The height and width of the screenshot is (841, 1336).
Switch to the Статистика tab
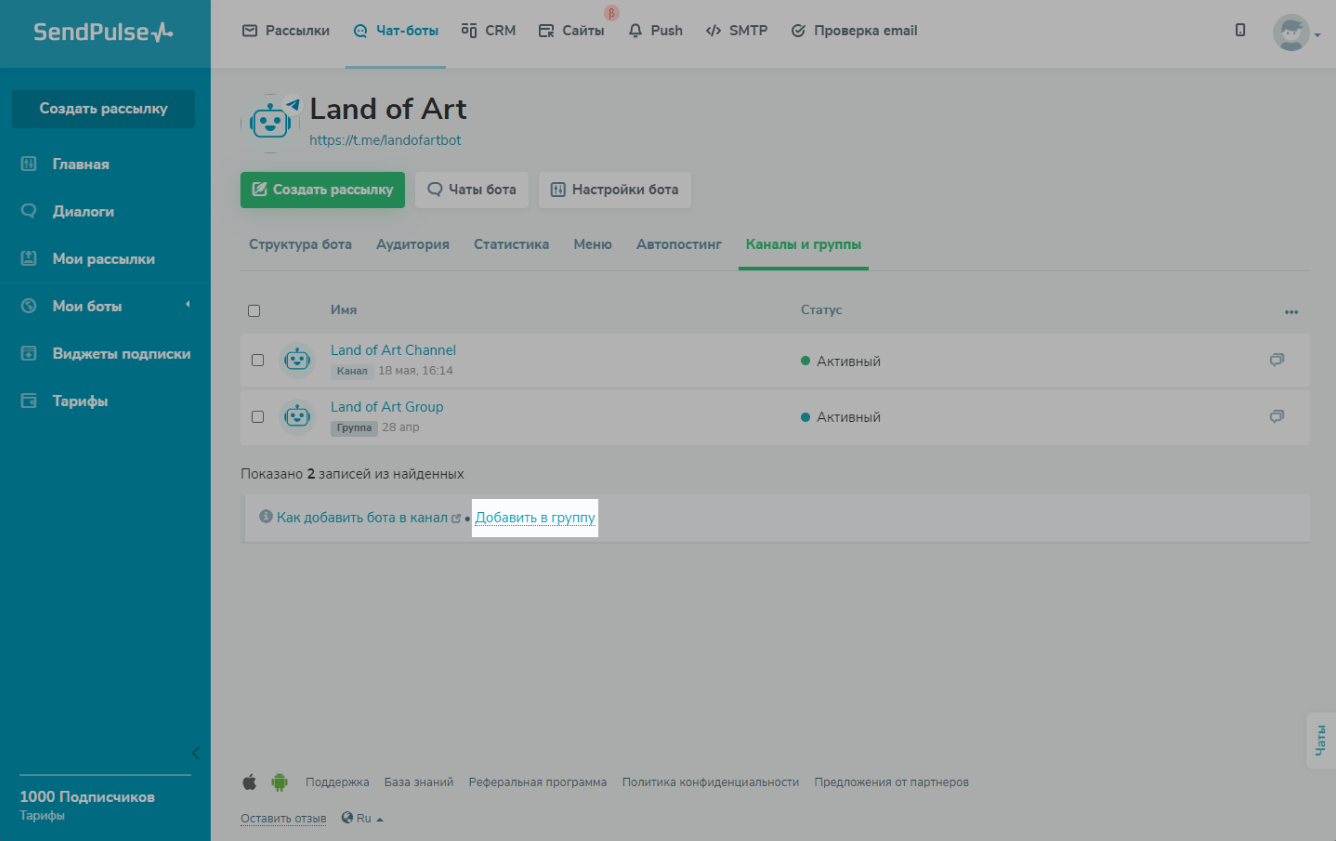(x=511, y=244)
